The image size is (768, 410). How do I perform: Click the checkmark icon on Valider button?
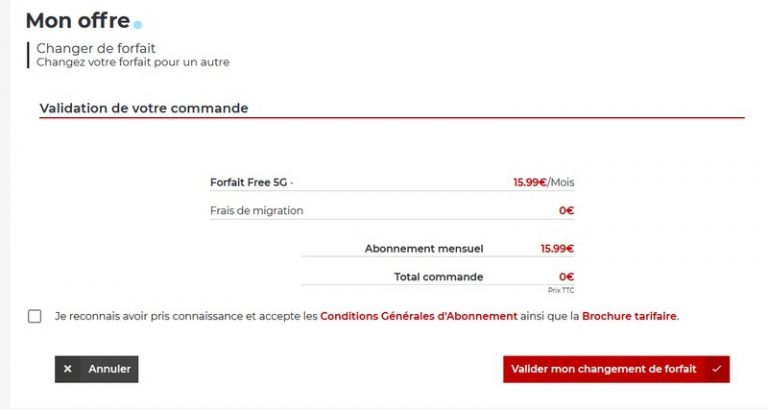pyautogui.click(x=716, y=369)
